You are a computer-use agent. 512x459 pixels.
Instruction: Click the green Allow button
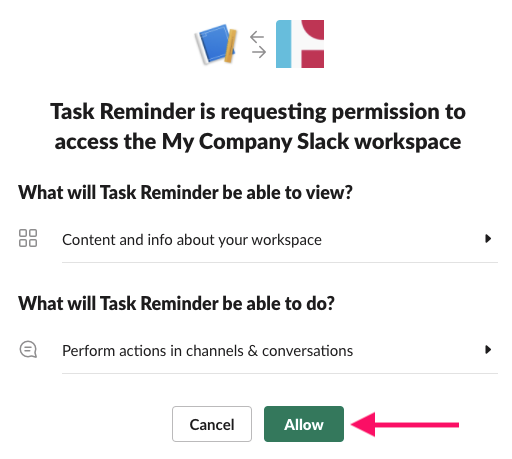coord(304,424)
